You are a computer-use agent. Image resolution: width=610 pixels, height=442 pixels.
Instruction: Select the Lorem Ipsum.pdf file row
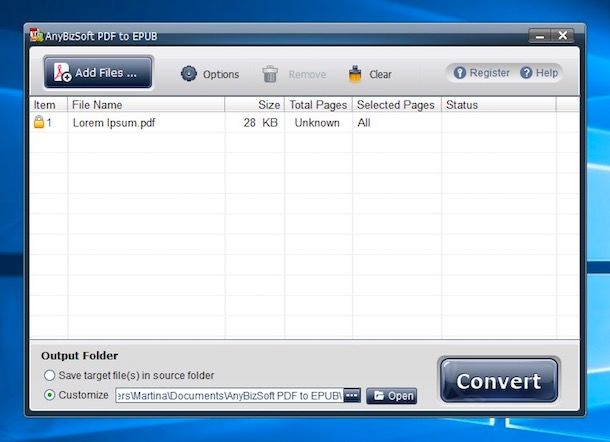click(113, 123)
